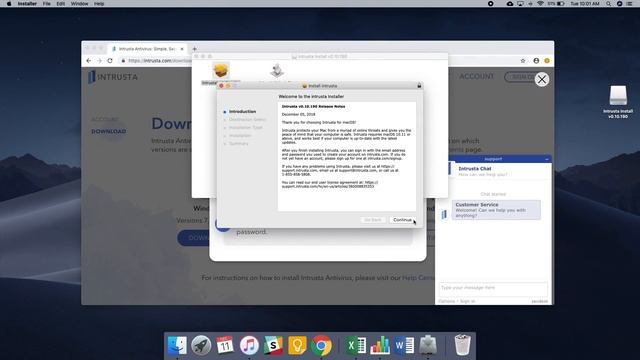Image resolution: width=640 pixels, height=360 pixels.
Task: Click the Wi-Fi icon in menu bar
Action: pos(540,4)
